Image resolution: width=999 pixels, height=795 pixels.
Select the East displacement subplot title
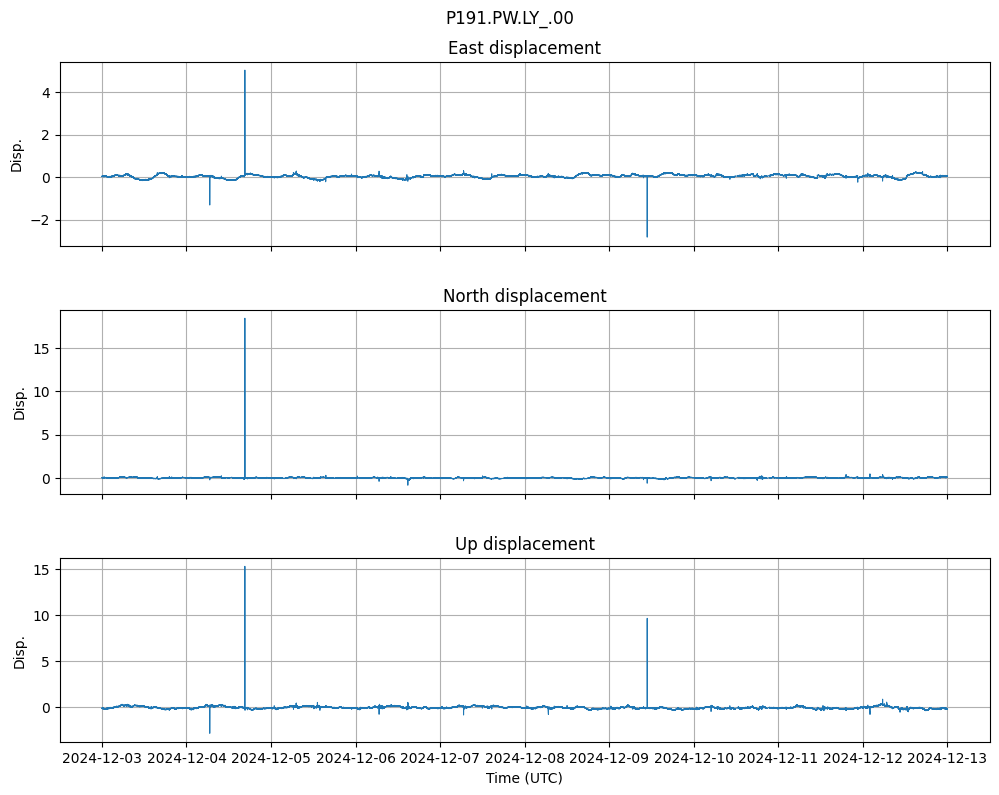click(524, 48)
